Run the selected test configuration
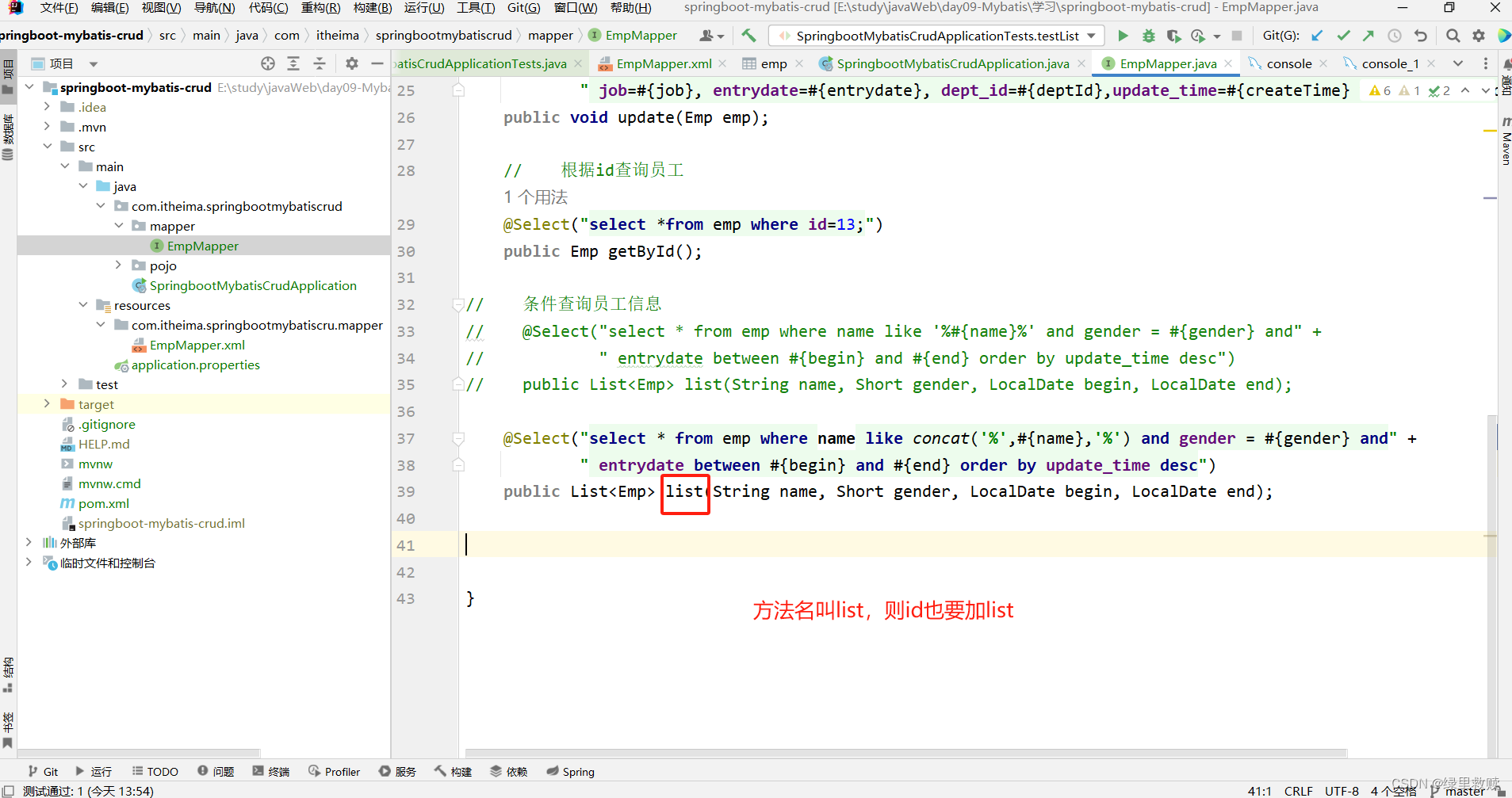 coord(1123,36)
